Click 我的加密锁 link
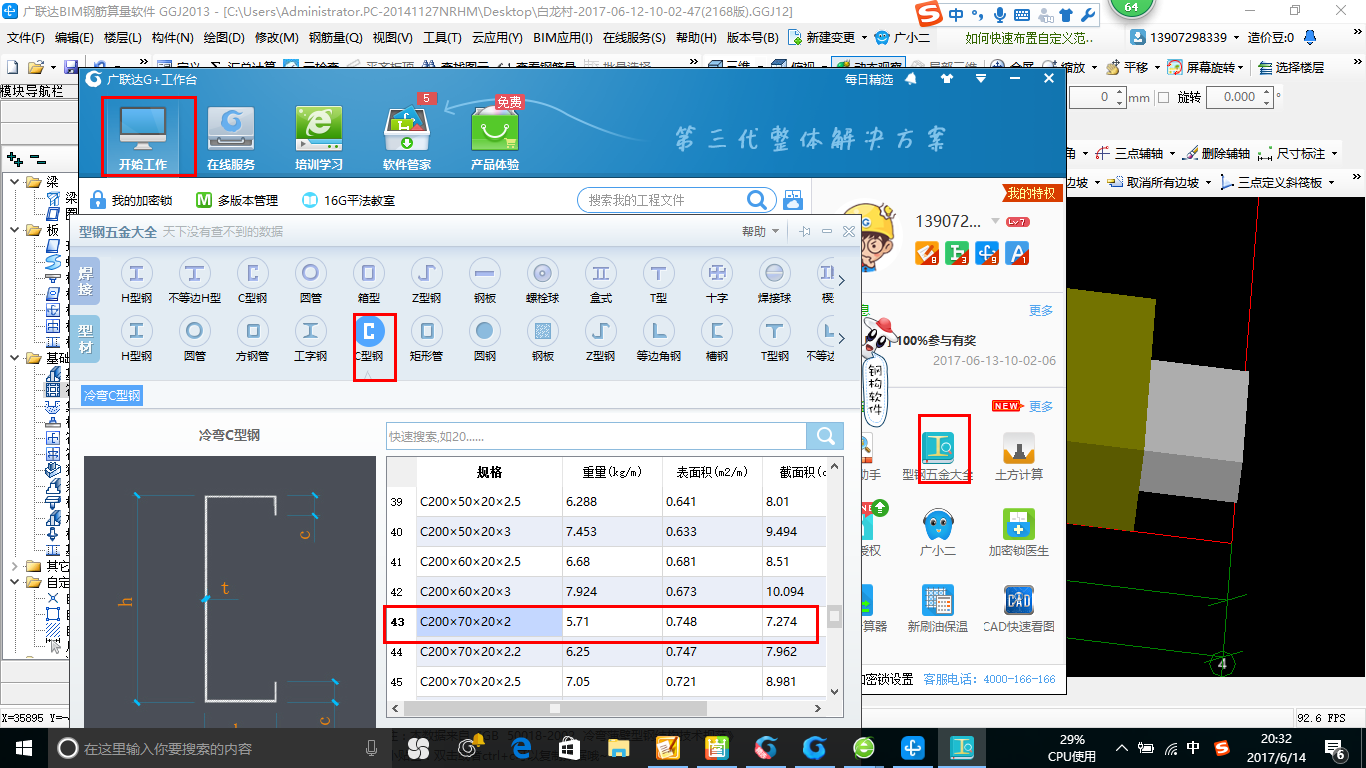The height and width of the screenshot is (768, 1366). coord(131,200)
